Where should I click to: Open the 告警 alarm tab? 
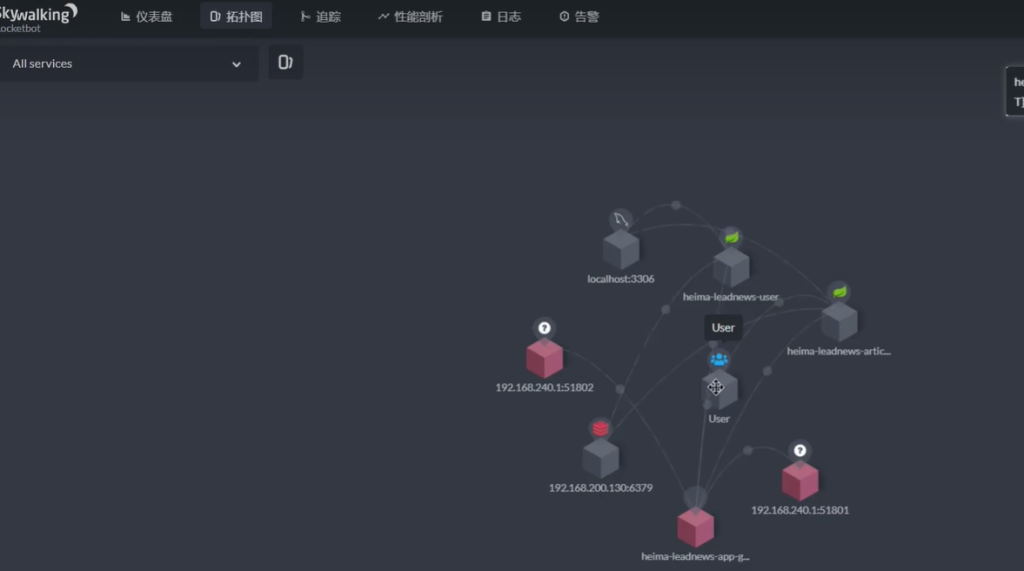point(579,17)
